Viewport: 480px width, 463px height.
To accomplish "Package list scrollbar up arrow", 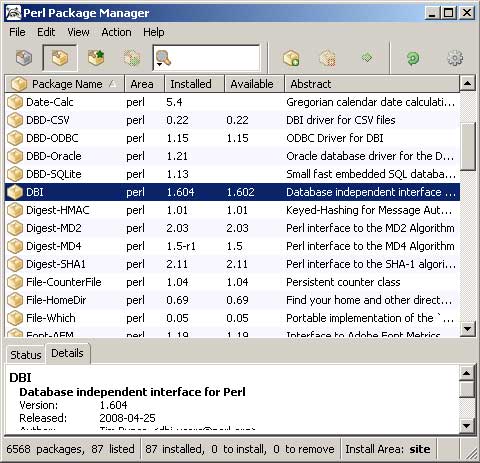I will pos(467,83).
